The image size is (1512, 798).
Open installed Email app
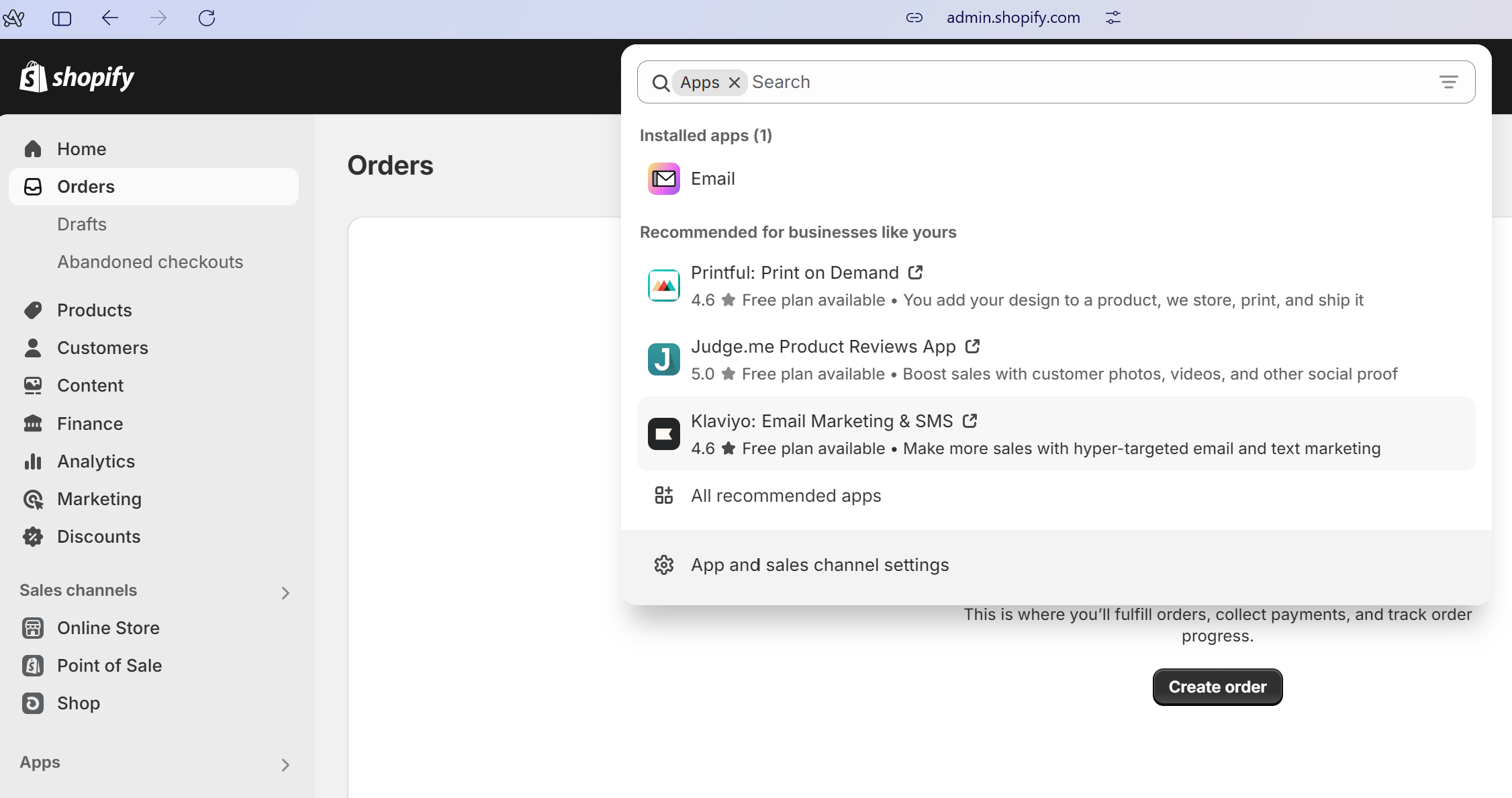(x=1056, y=179)
